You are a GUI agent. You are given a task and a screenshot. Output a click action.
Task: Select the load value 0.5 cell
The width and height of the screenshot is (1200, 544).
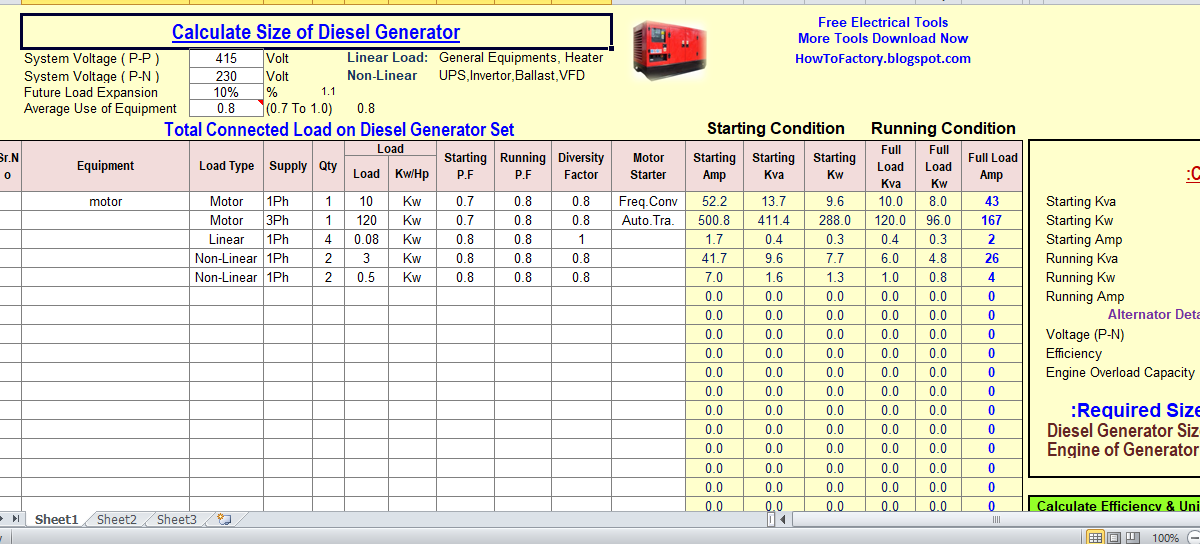click(367, 277)
